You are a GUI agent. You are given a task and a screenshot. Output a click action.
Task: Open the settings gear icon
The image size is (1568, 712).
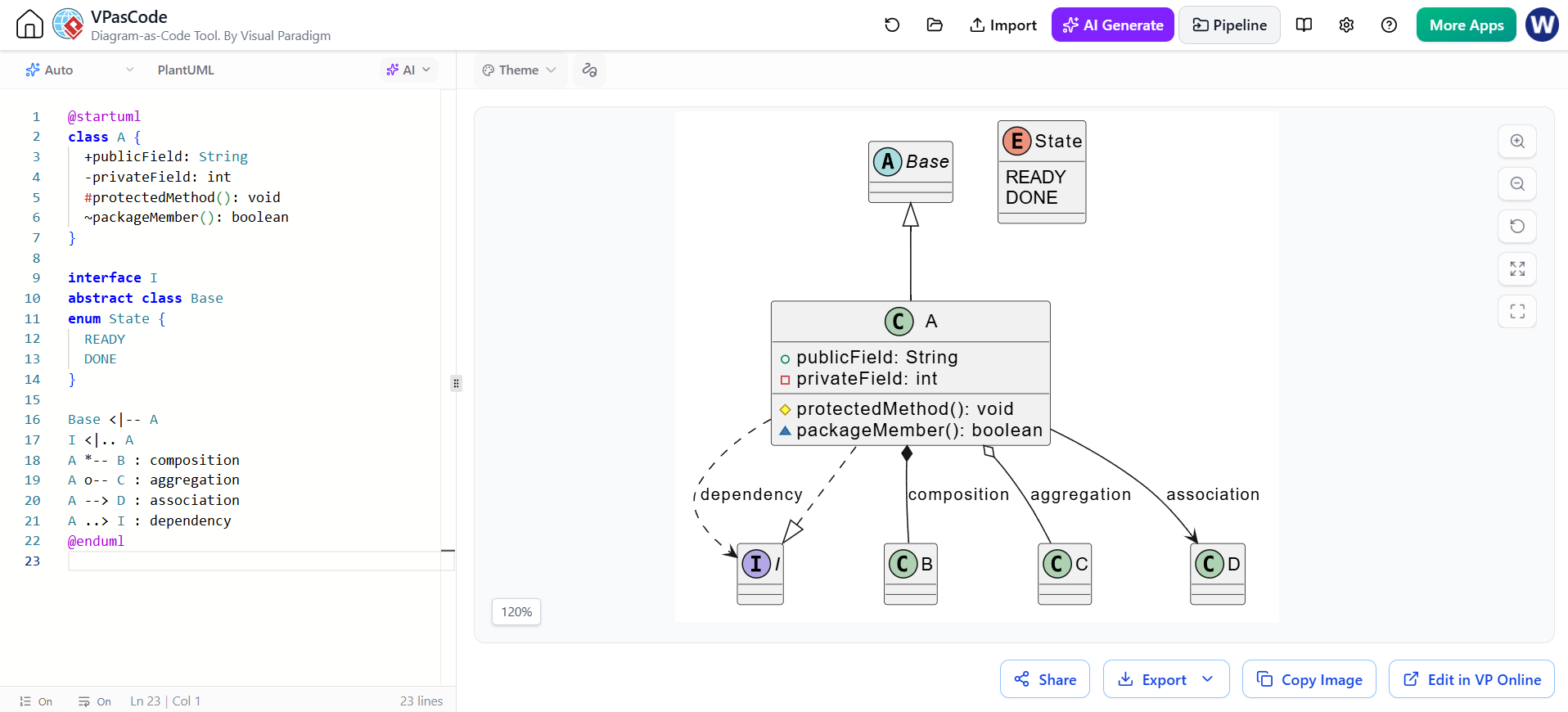coord(1346,25)
